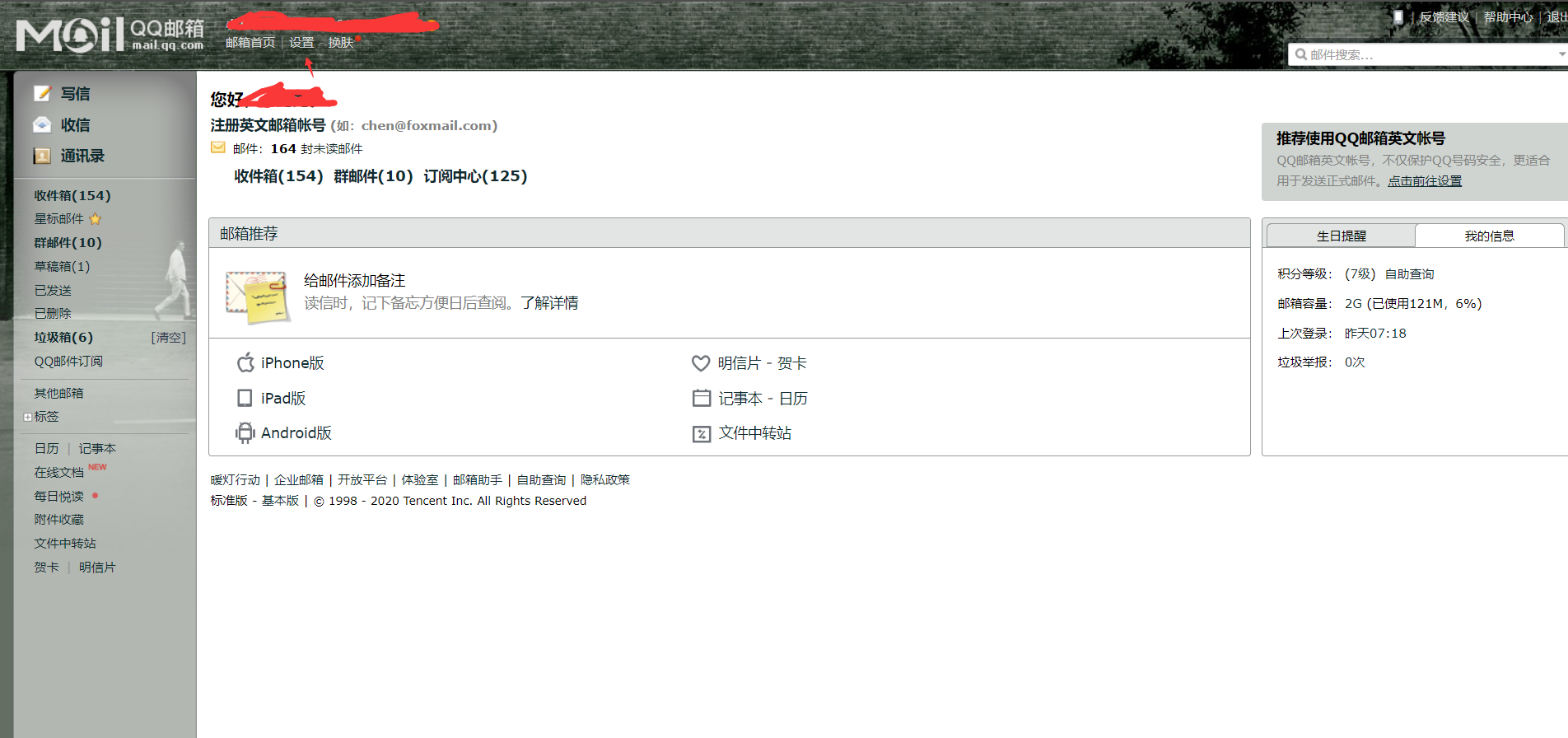Click 了解详情 for mail notes

549,303
